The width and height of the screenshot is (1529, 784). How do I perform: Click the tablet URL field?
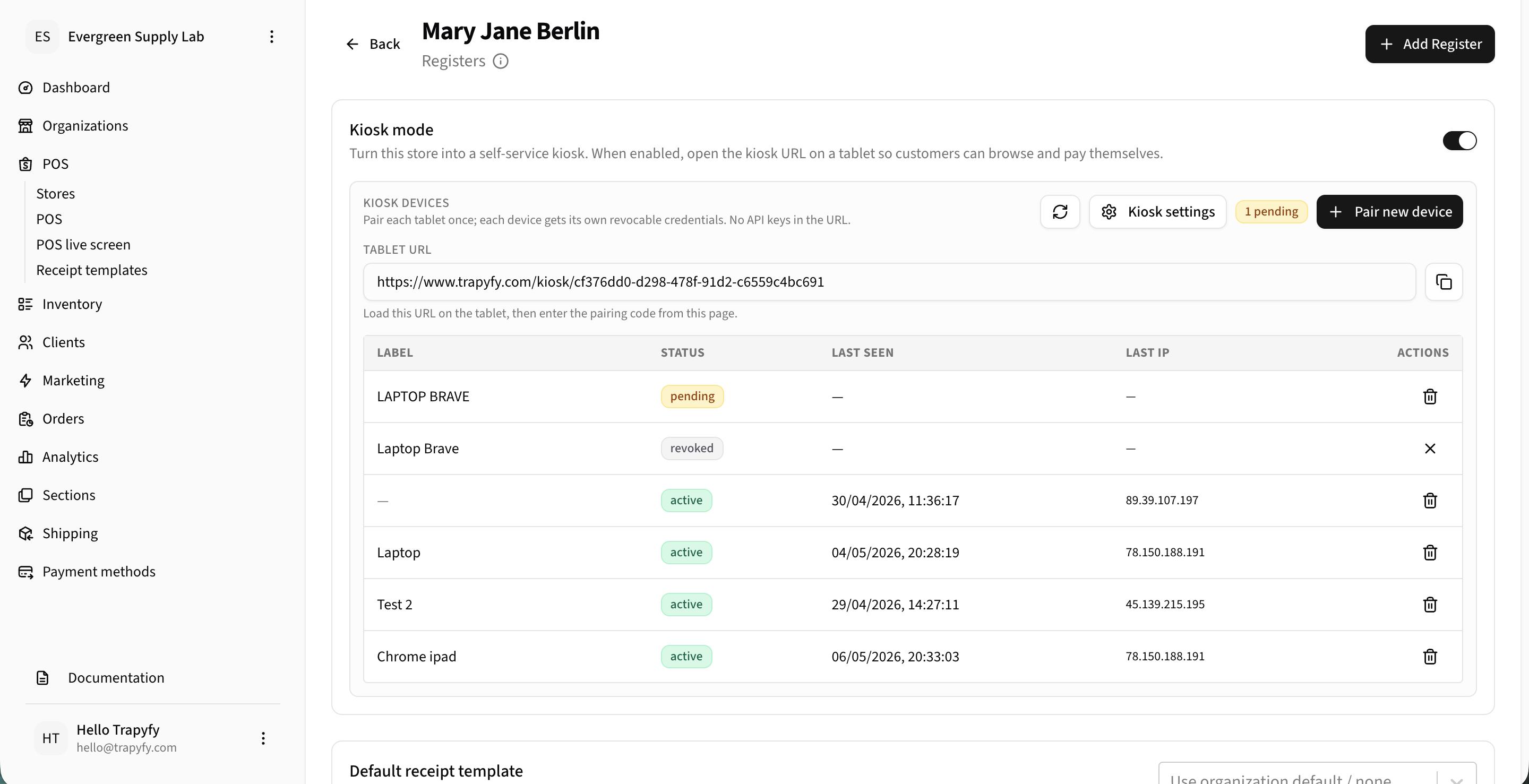coord(889,282)
